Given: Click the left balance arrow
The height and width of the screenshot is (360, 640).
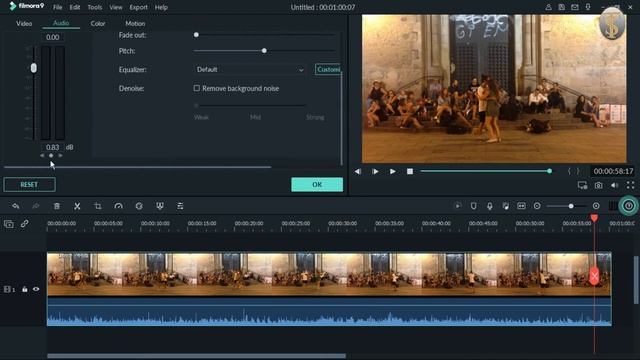Looking at the screenshot, I should click(42, 156).
